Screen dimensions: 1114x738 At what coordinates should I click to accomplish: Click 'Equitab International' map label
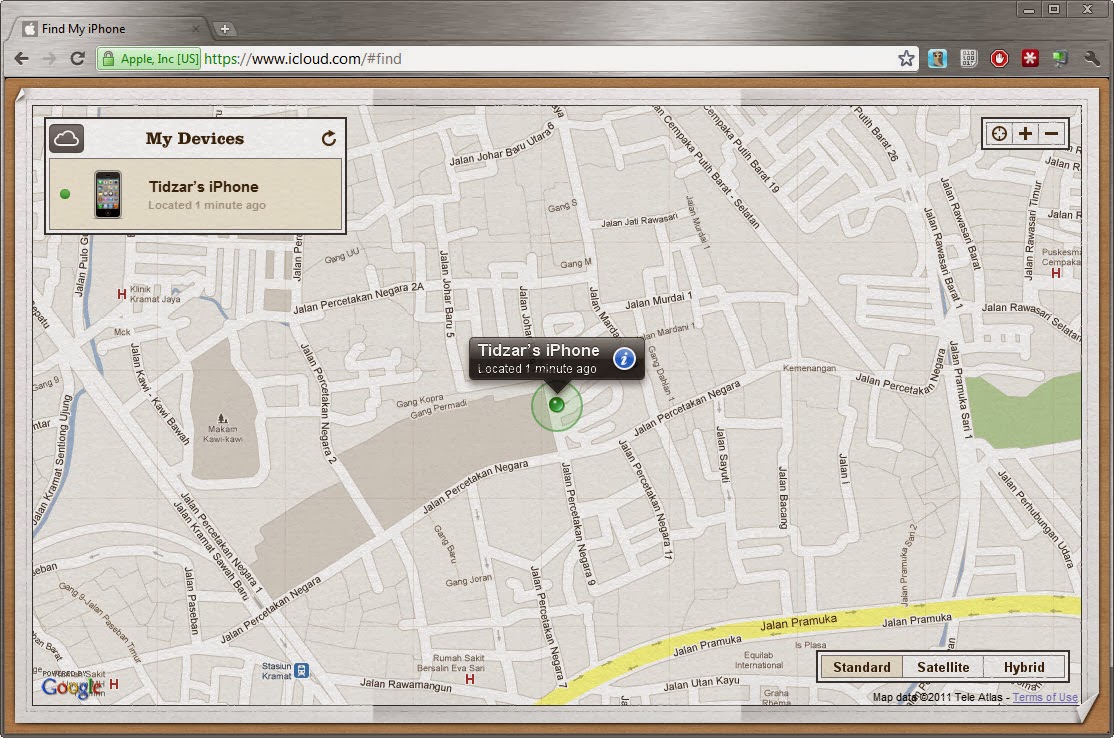point(759,660)
